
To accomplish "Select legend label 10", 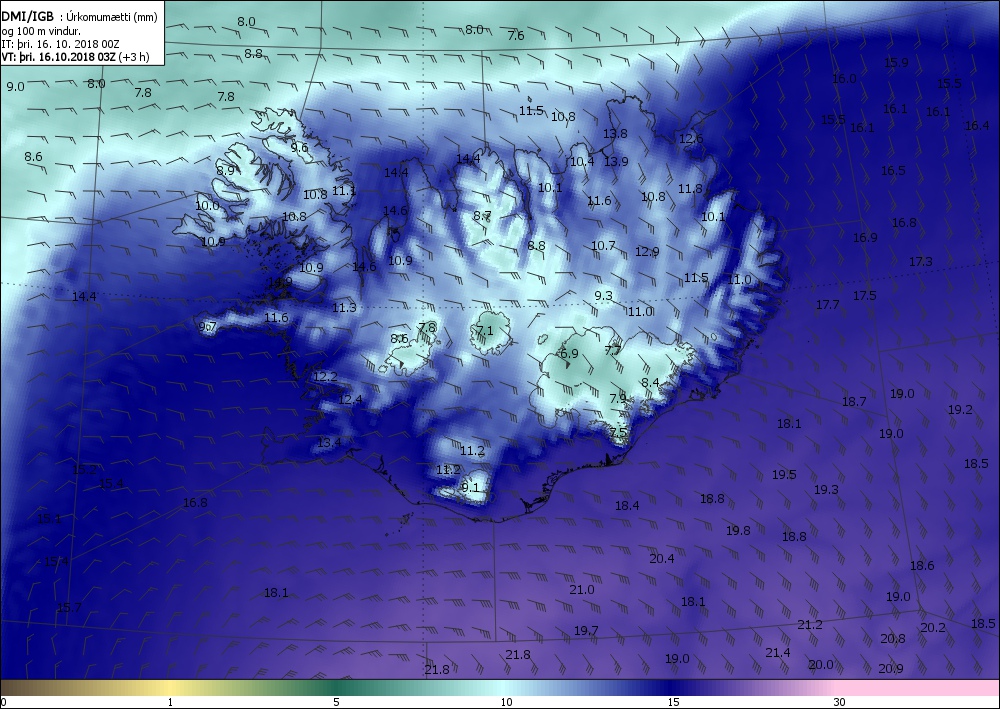I will click(506, 702).
